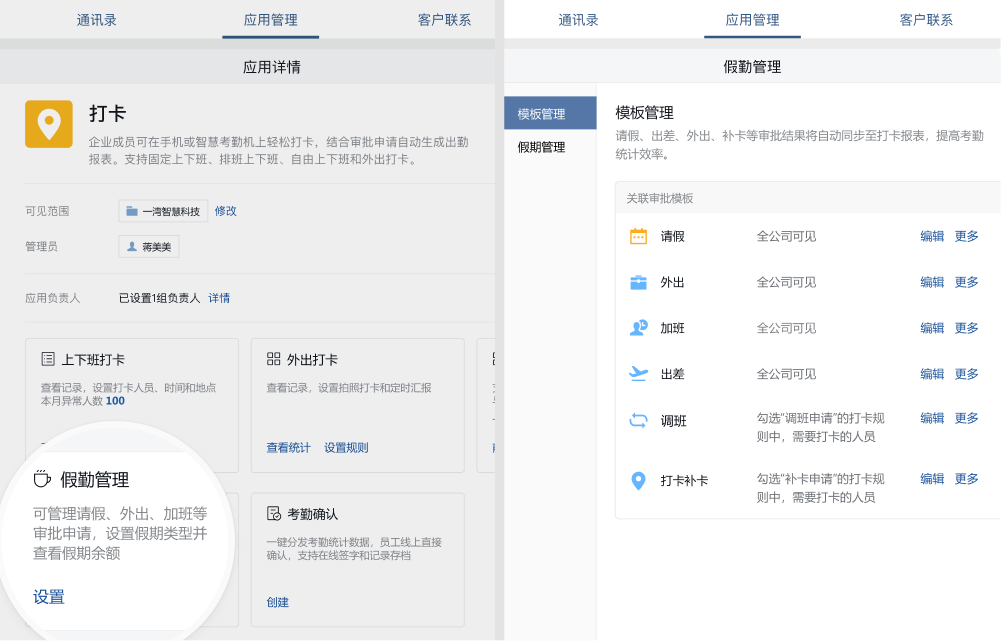Click 修改 next to 可见范围
Viewport: 1002px width, 641px height.
tap(226, 211)
